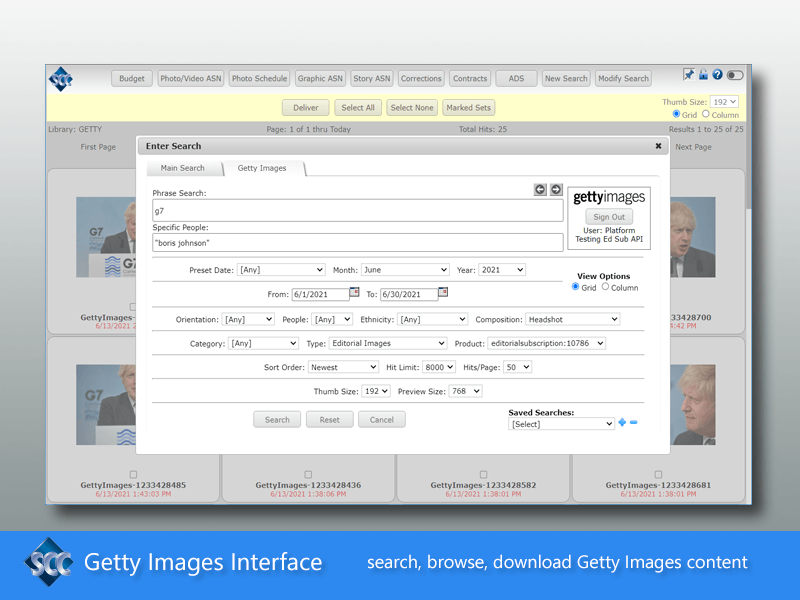Open Marked Sets
The height and width of the screenshot is (600, 800).
tap(468, 108)
